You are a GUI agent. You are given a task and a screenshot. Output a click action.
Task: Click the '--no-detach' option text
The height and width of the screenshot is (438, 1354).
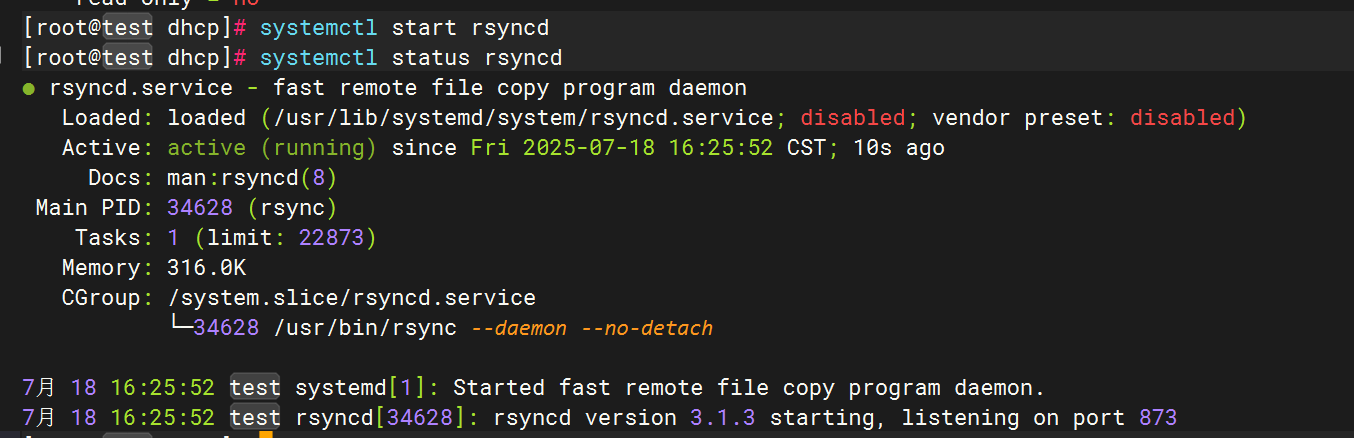click(647, 328)
